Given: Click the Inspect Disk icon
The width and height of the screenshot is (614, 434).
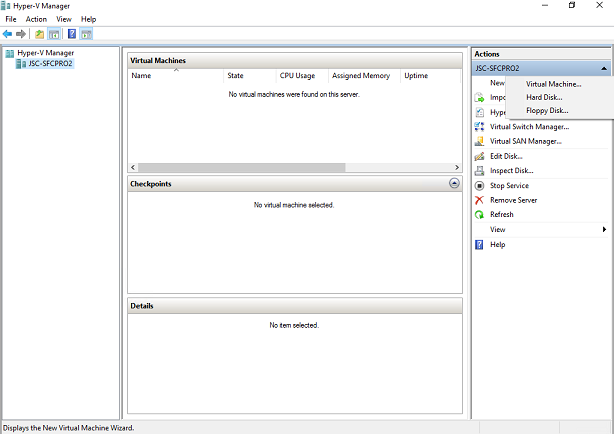Looking at the screenshot, I should (479, 171).
